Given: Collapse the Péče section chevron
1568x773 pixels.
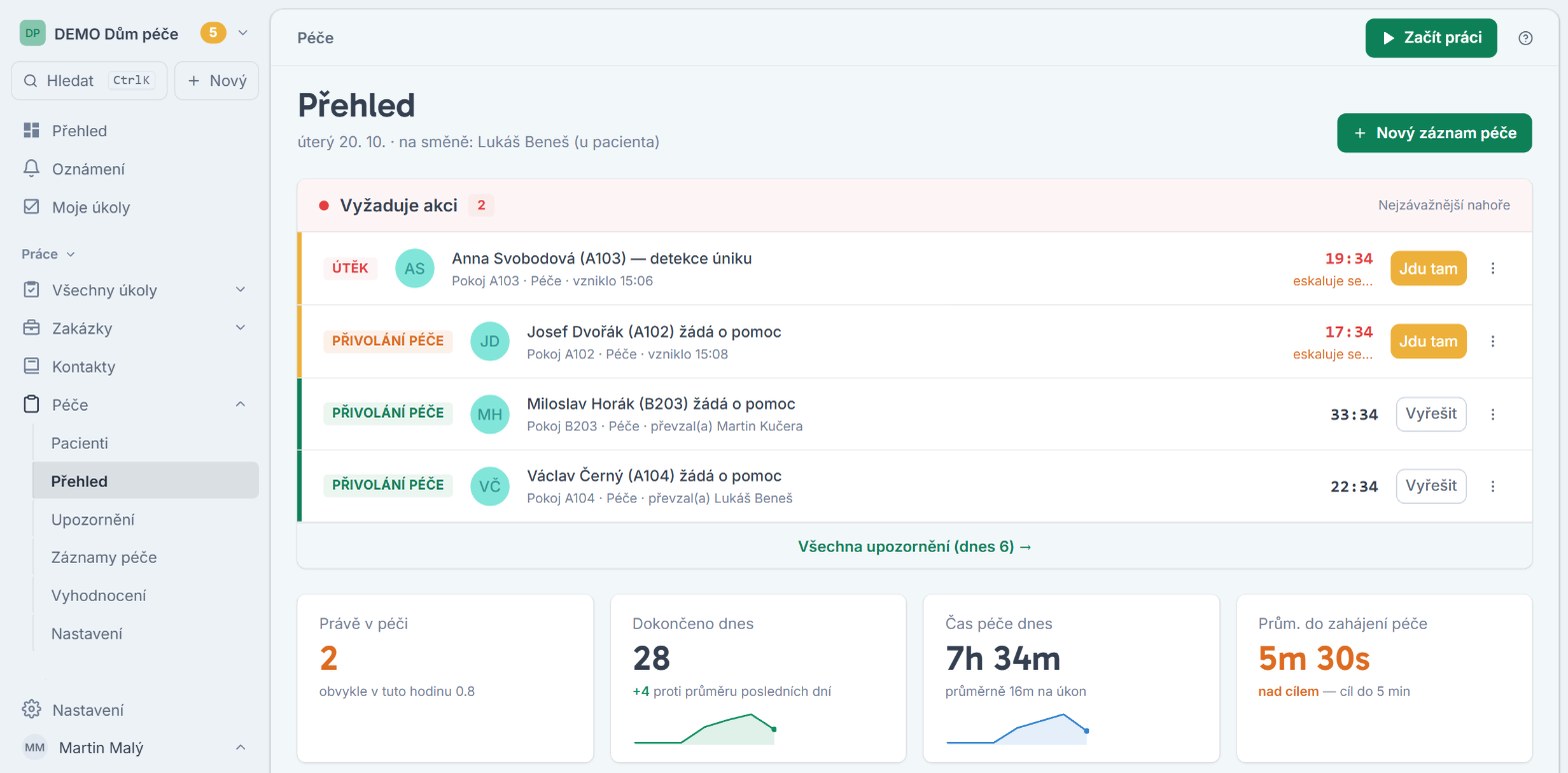Looking at the screenshot, I should [x=240, y=404].
